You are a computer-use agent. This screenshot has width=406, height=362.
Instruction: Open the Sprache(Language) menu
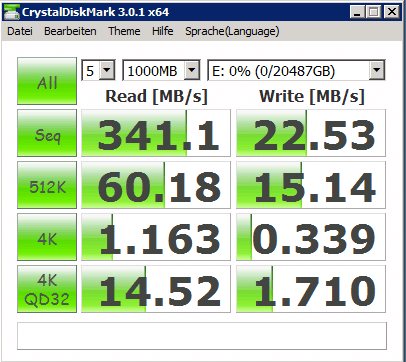click(232, 31)
